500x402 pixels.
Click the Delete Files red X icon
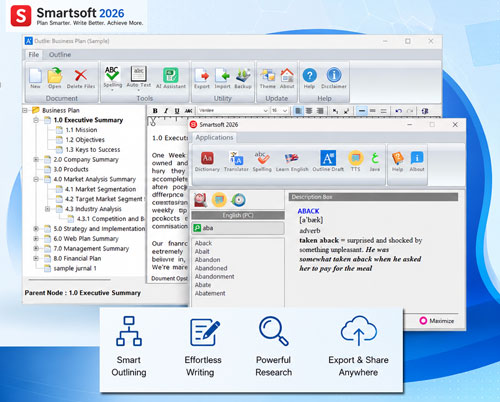81,75
